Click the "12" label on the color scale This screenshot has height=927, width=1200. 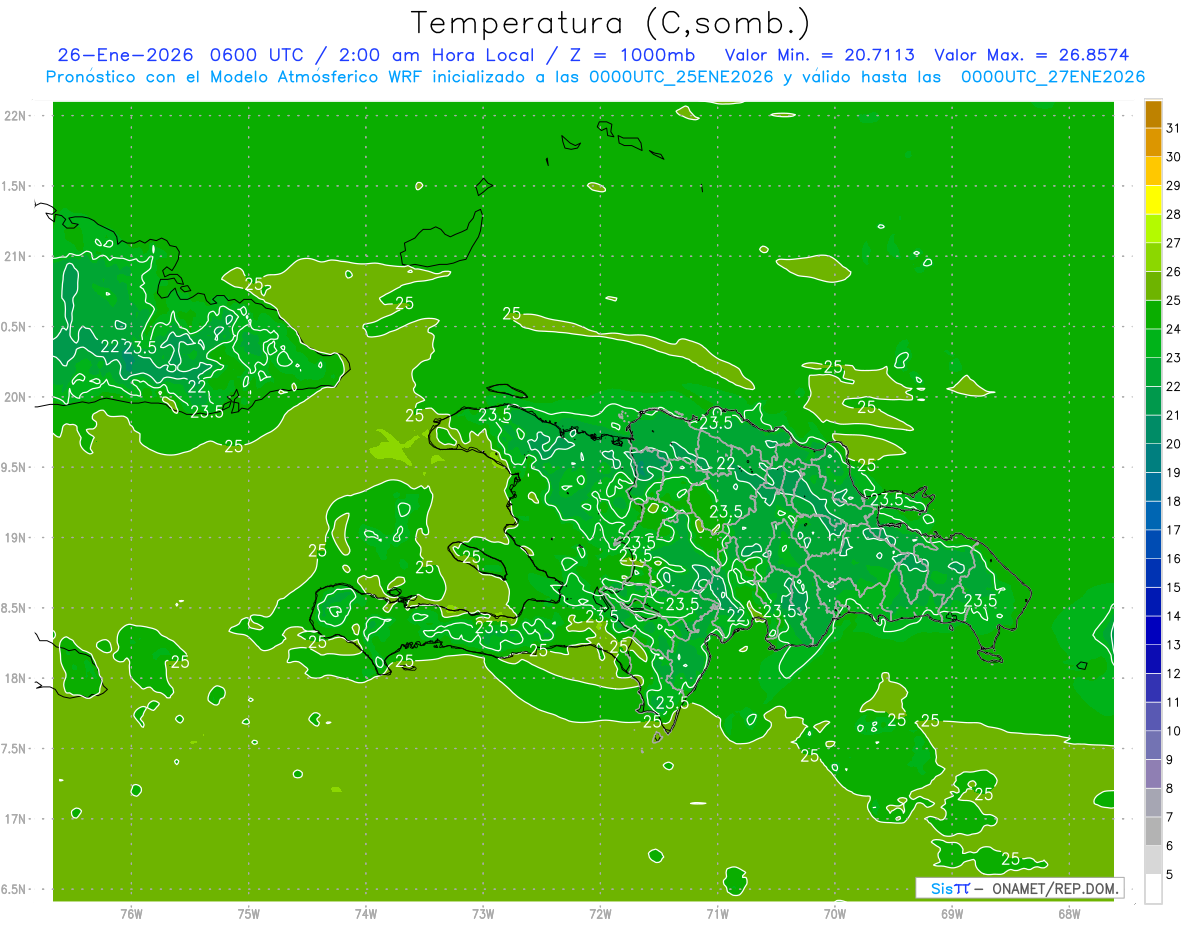[1174, 673]
